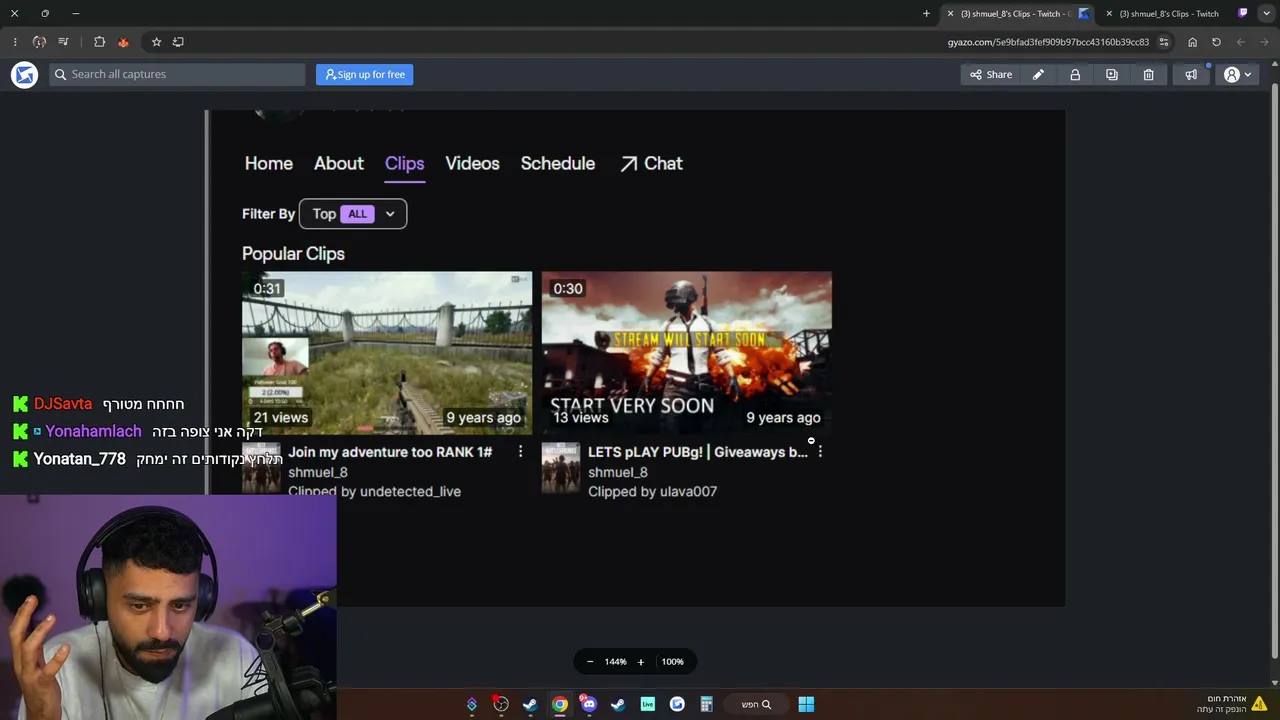Reset zoom with the 100% button
1280x720 pixels.
coord(673,662)
